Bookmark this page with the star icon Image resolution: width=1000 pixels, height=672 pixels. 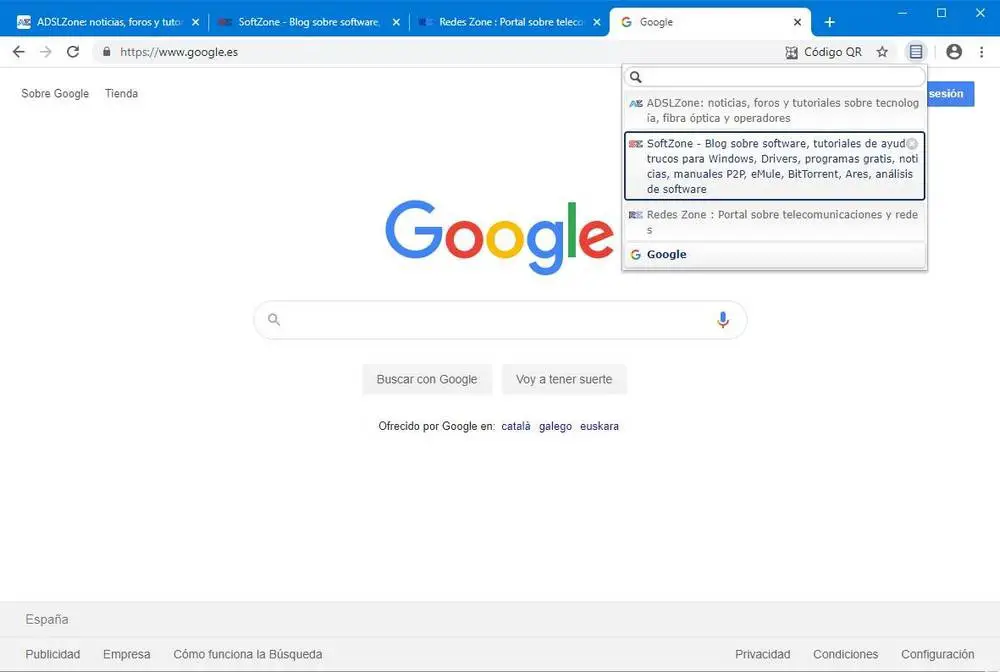point(882,52)
